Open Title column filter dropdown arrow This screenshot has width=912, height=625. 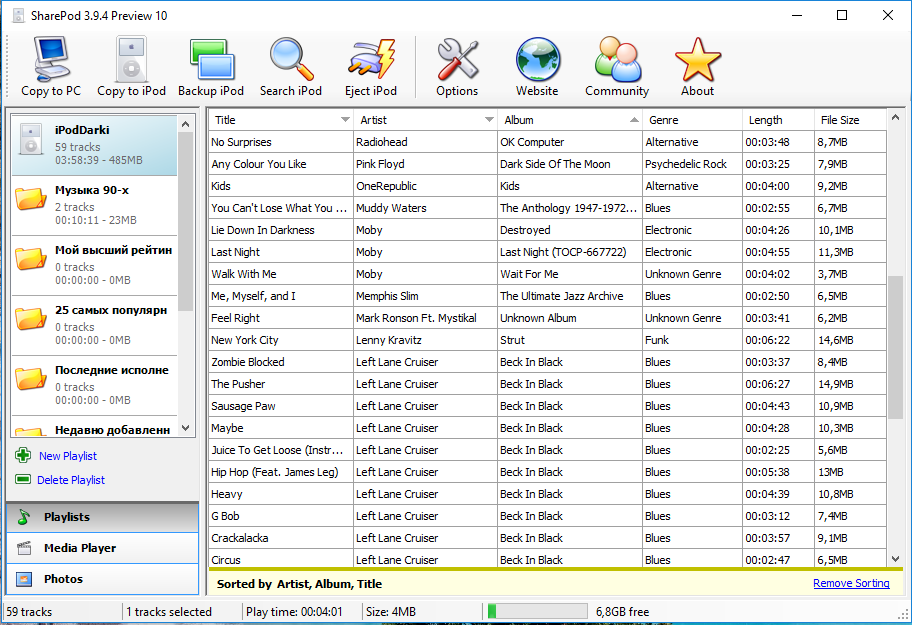345,120
